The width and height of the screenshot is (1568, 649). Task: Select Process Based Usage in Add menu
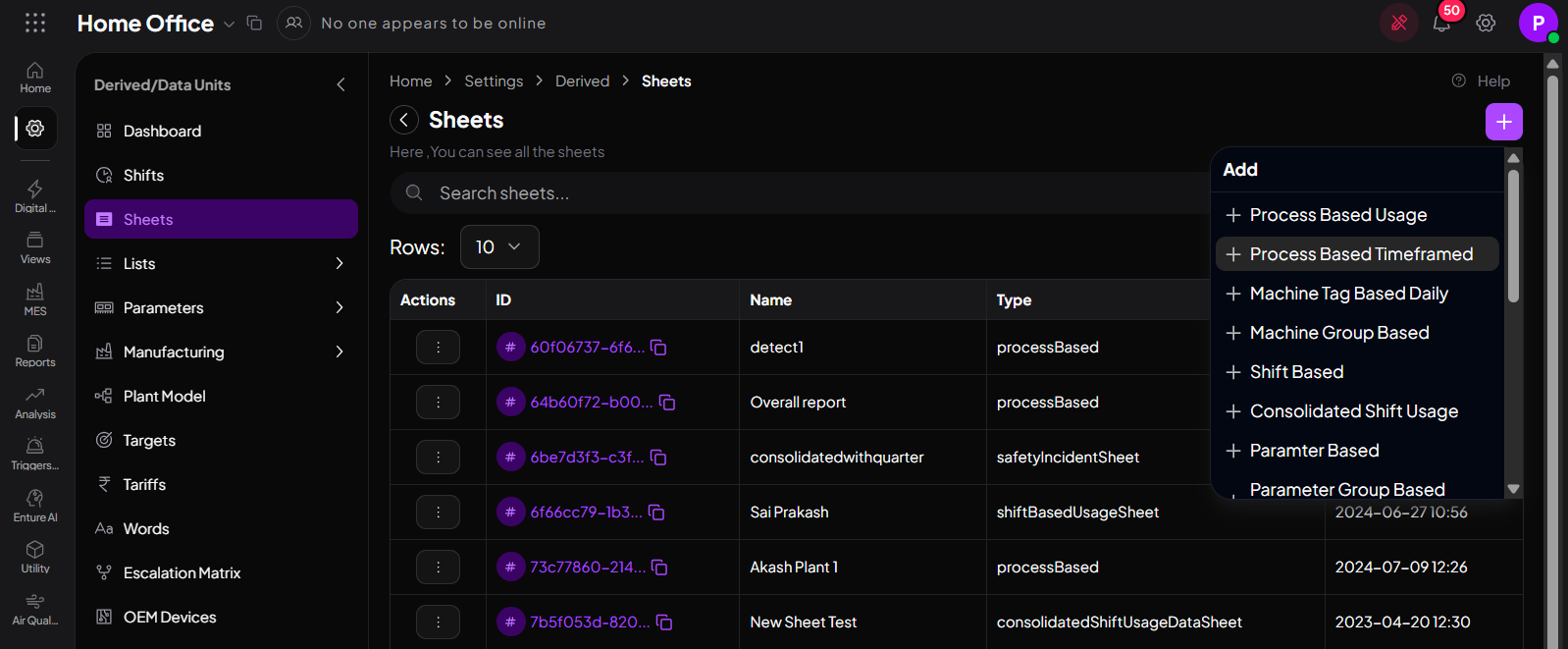1357,215
